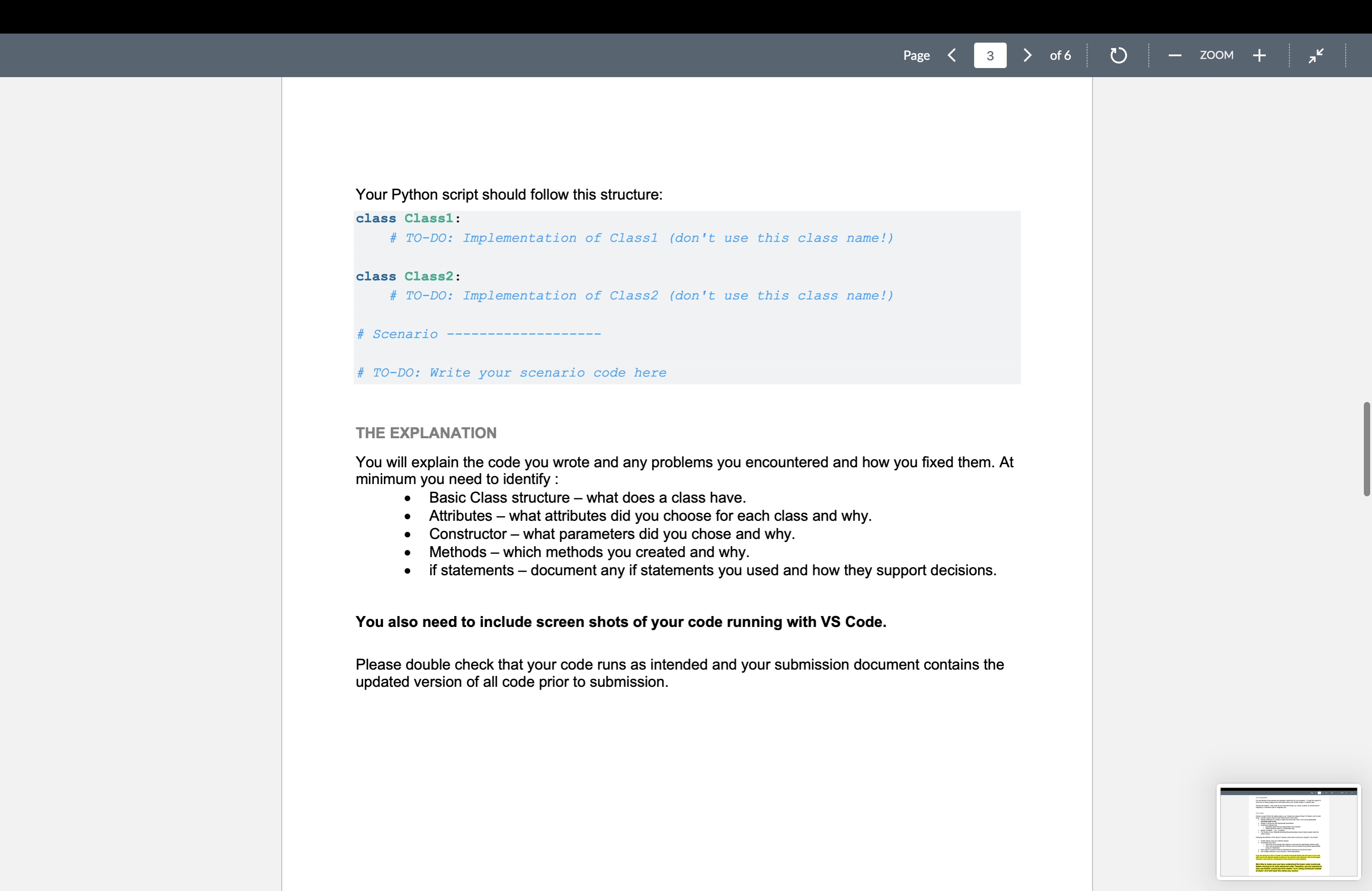The image size is (1372, 891).
Task: Select the page number input showing 3
Action: 990,55
